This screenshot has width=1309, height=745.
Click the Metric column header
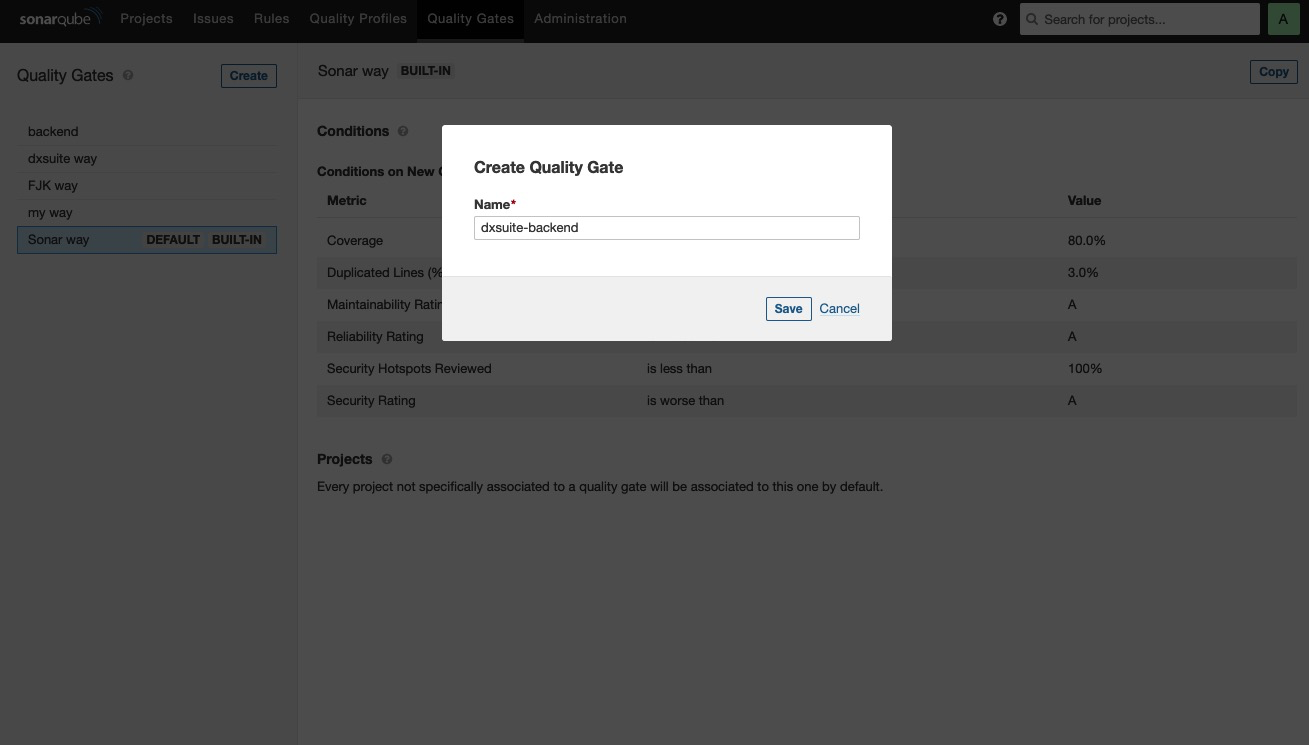click(347, 200)
